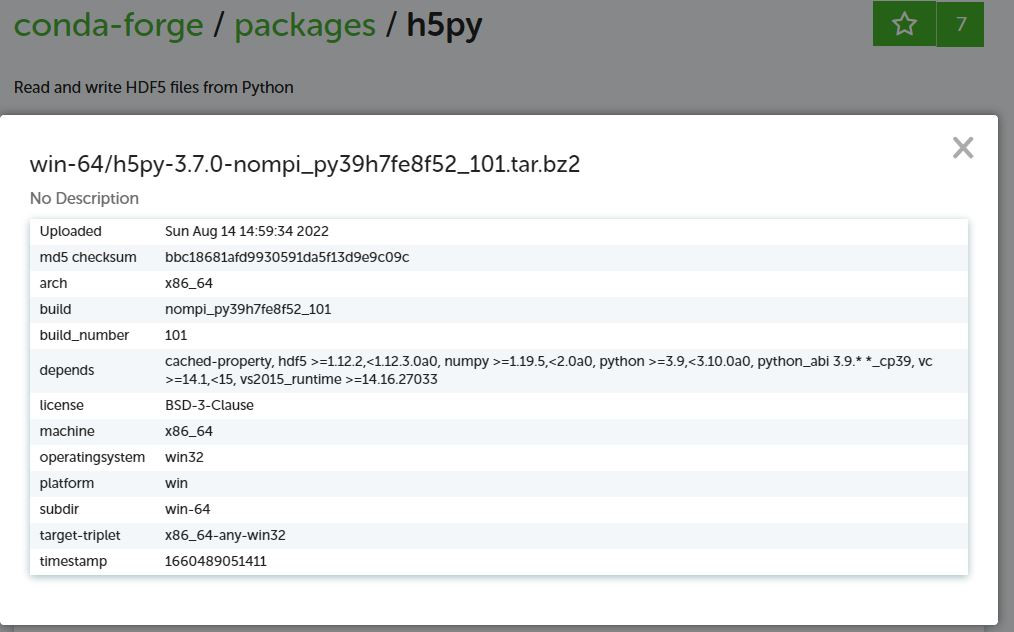Screen dimensions: 1014x632
Task: Click the operatingsystem value win32
Action: click(x=183, y=457)
